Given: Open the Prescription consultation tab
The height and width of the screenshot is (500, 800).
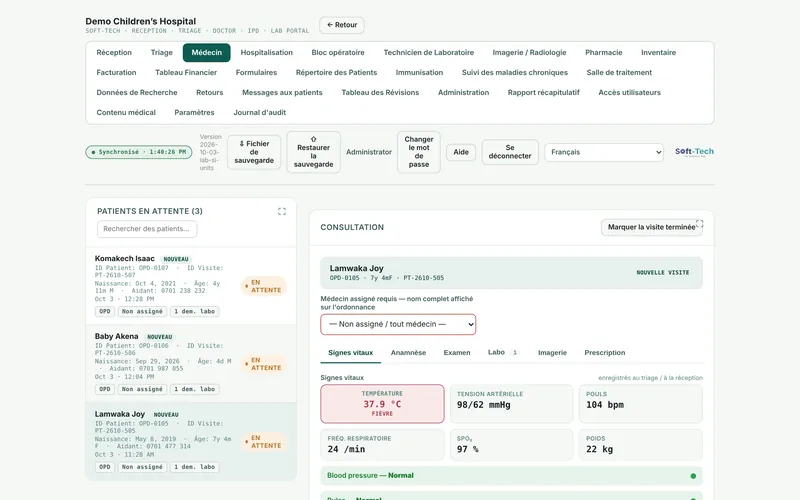Looking at the screenshot, I should point(605,353).
